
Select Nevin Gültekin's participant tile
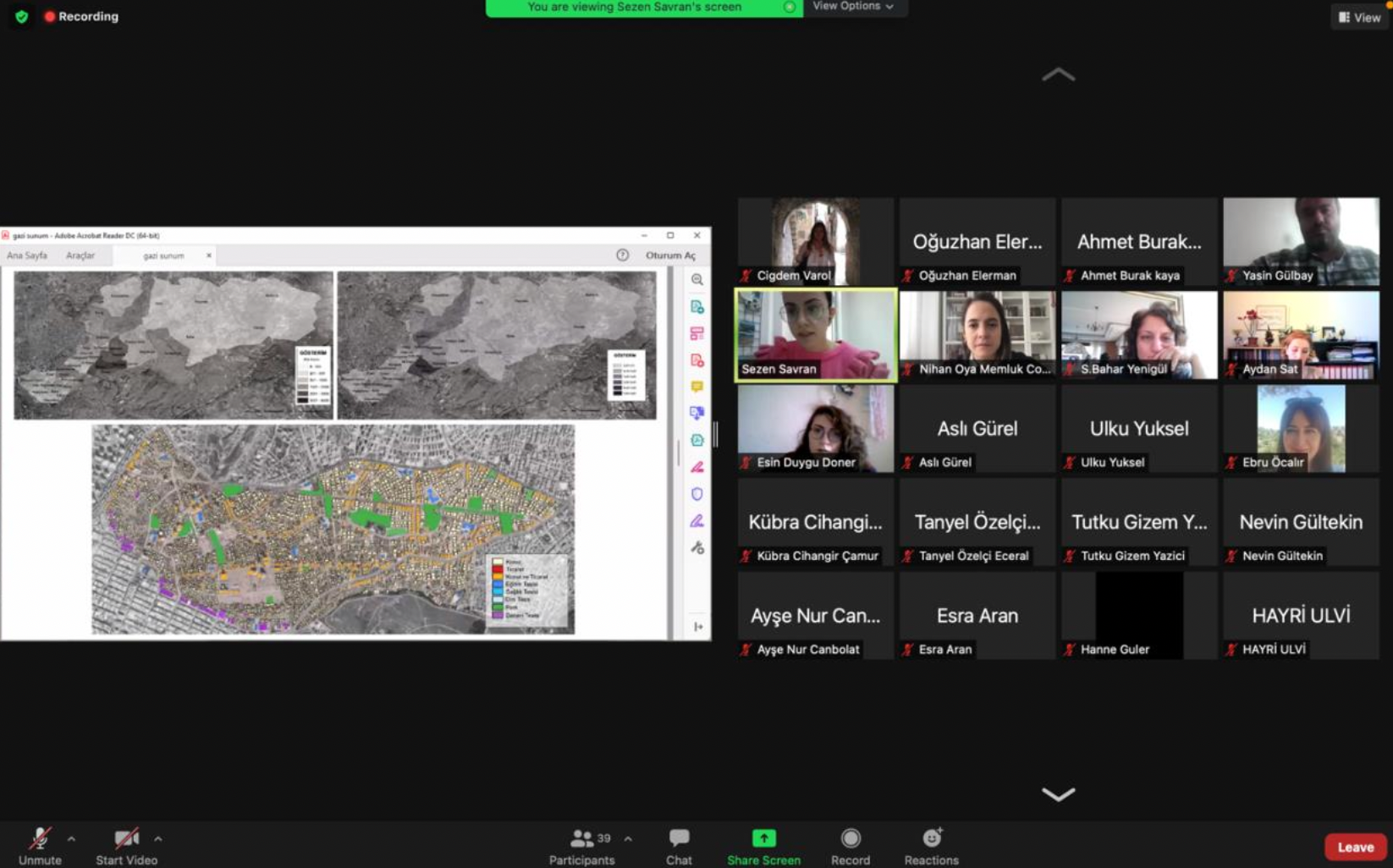tap(1301, 522)
